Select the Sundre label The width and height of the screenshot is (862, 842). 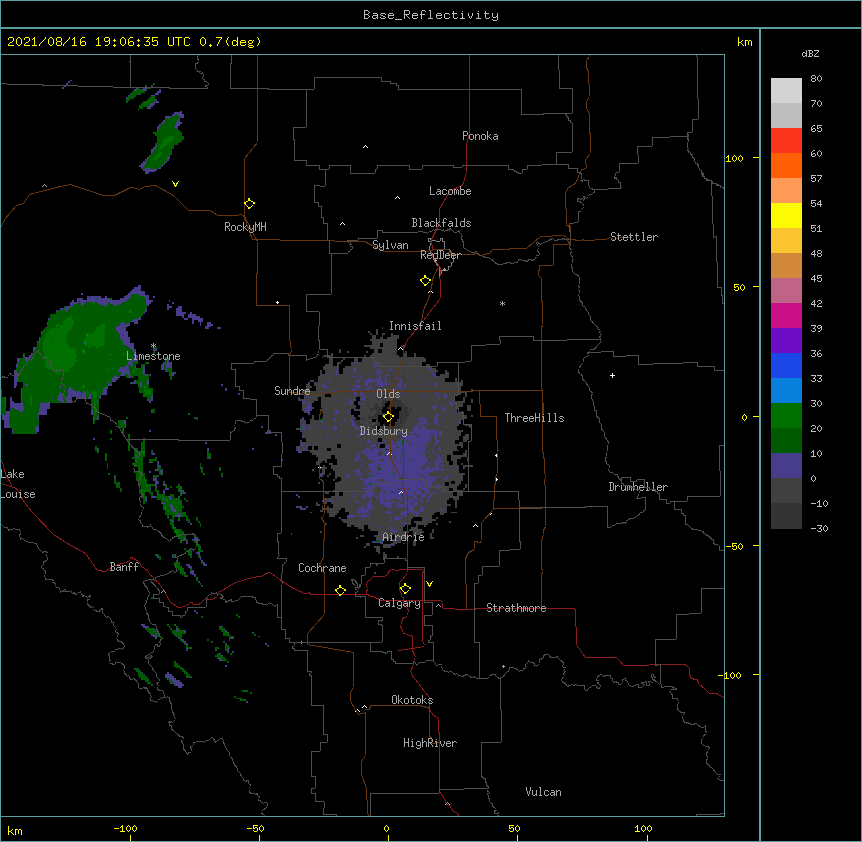[x=292, y=391]
